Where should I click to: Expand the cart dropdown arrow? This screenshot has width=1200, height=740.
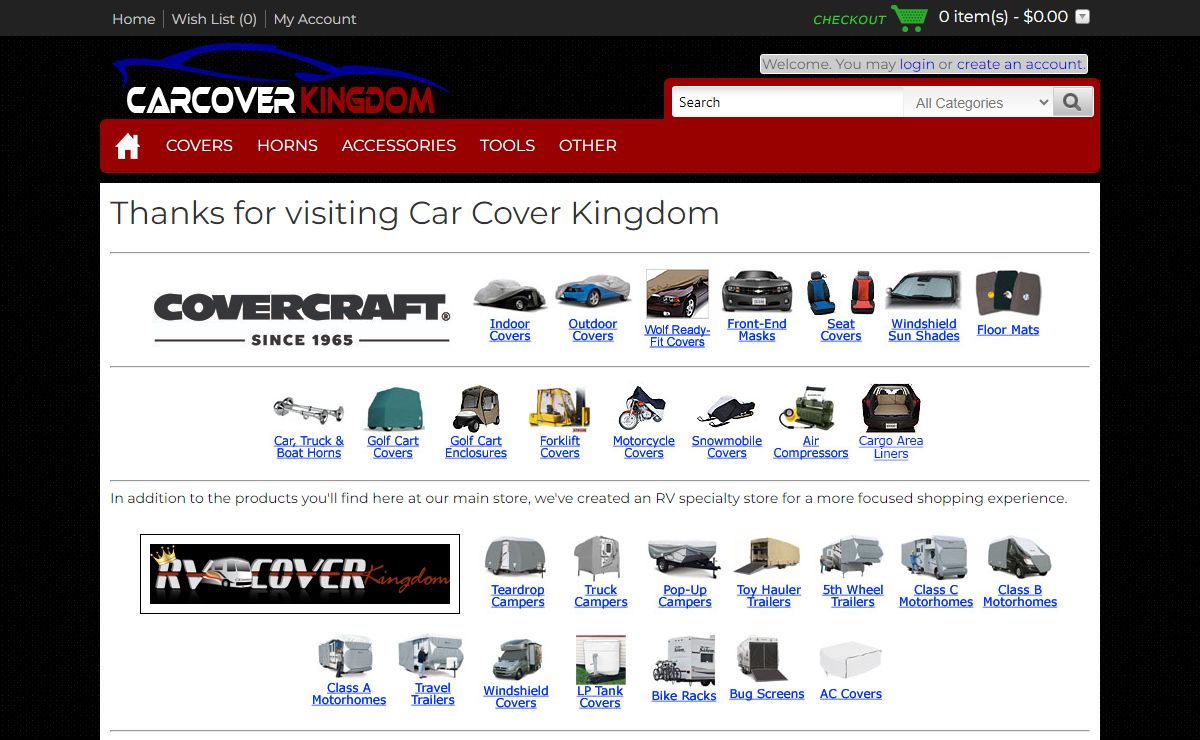(1082, 17)
